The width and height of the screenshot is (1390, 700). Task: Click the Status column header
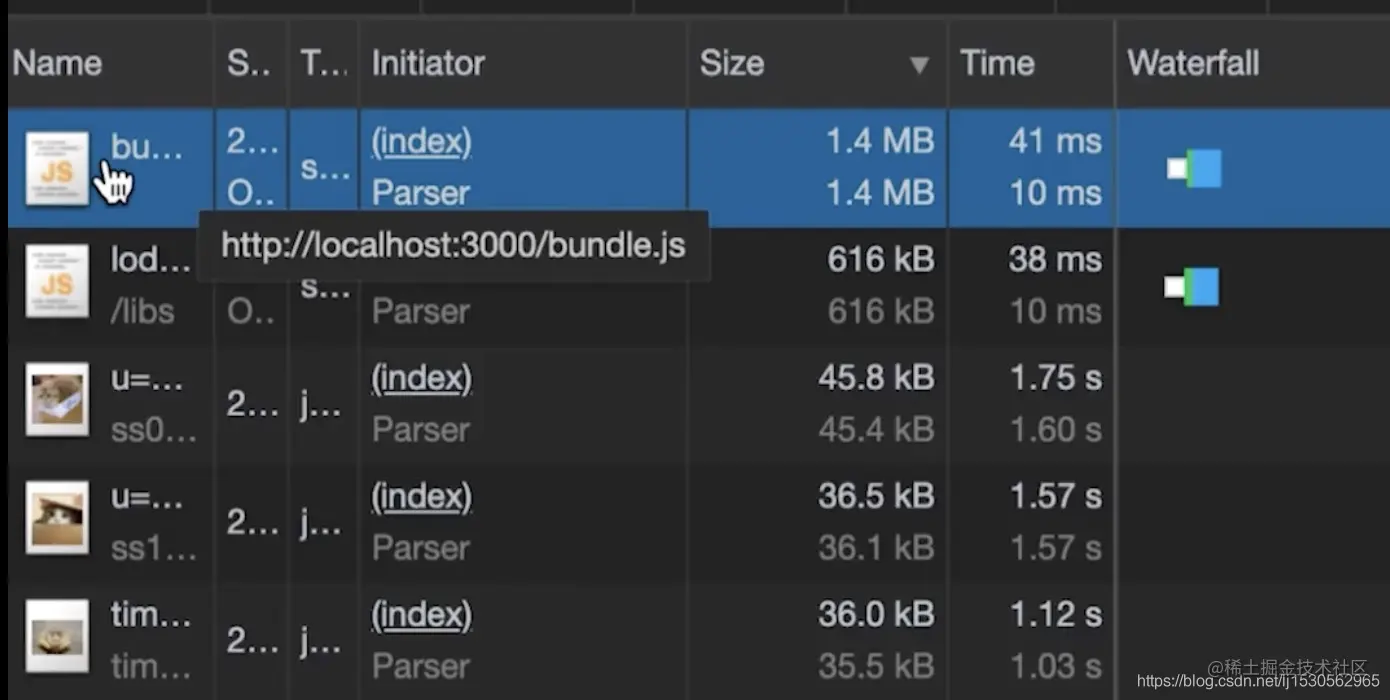point(249,63)
